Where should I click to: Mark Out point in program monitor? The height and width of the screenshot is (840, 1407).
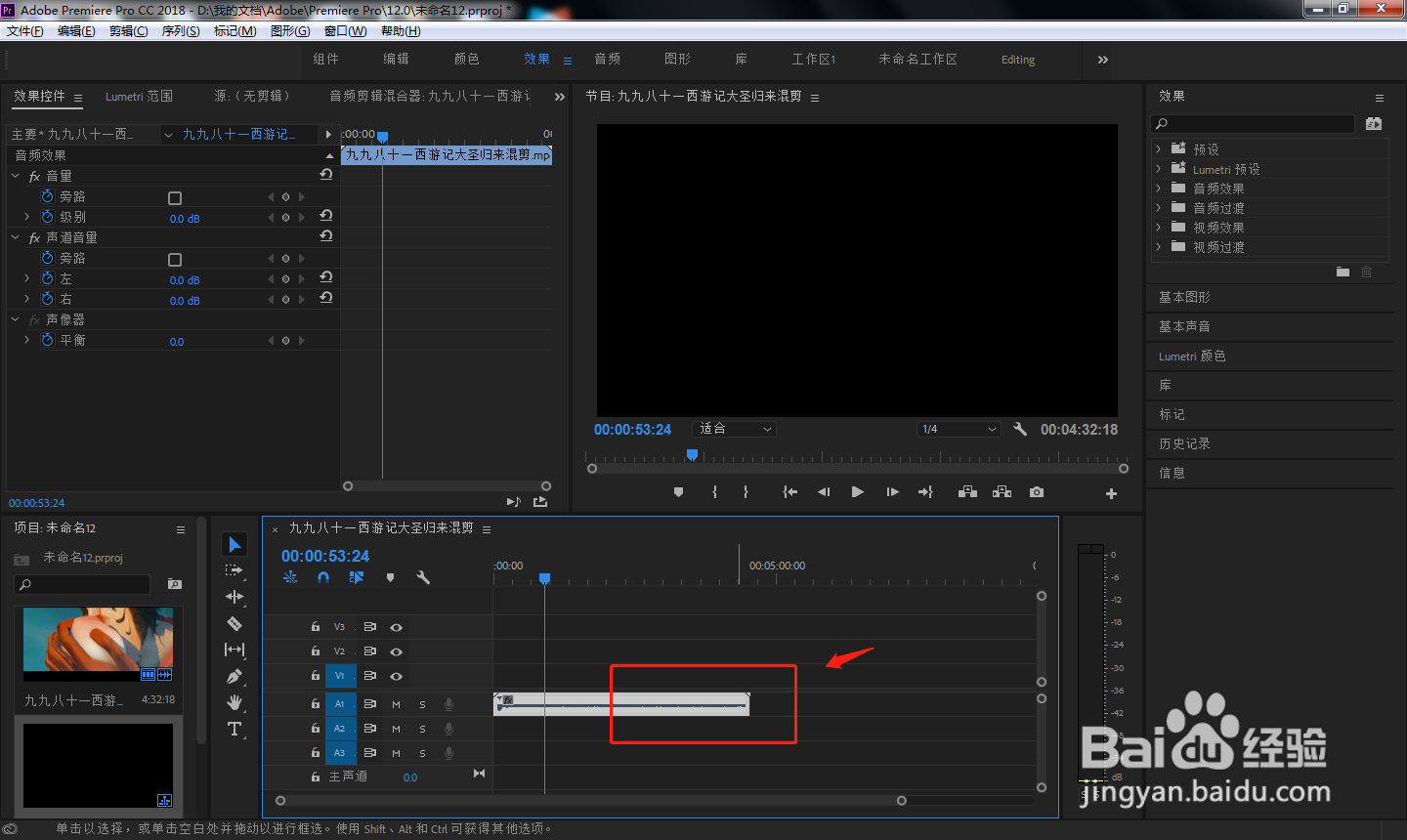pos(746,492)
